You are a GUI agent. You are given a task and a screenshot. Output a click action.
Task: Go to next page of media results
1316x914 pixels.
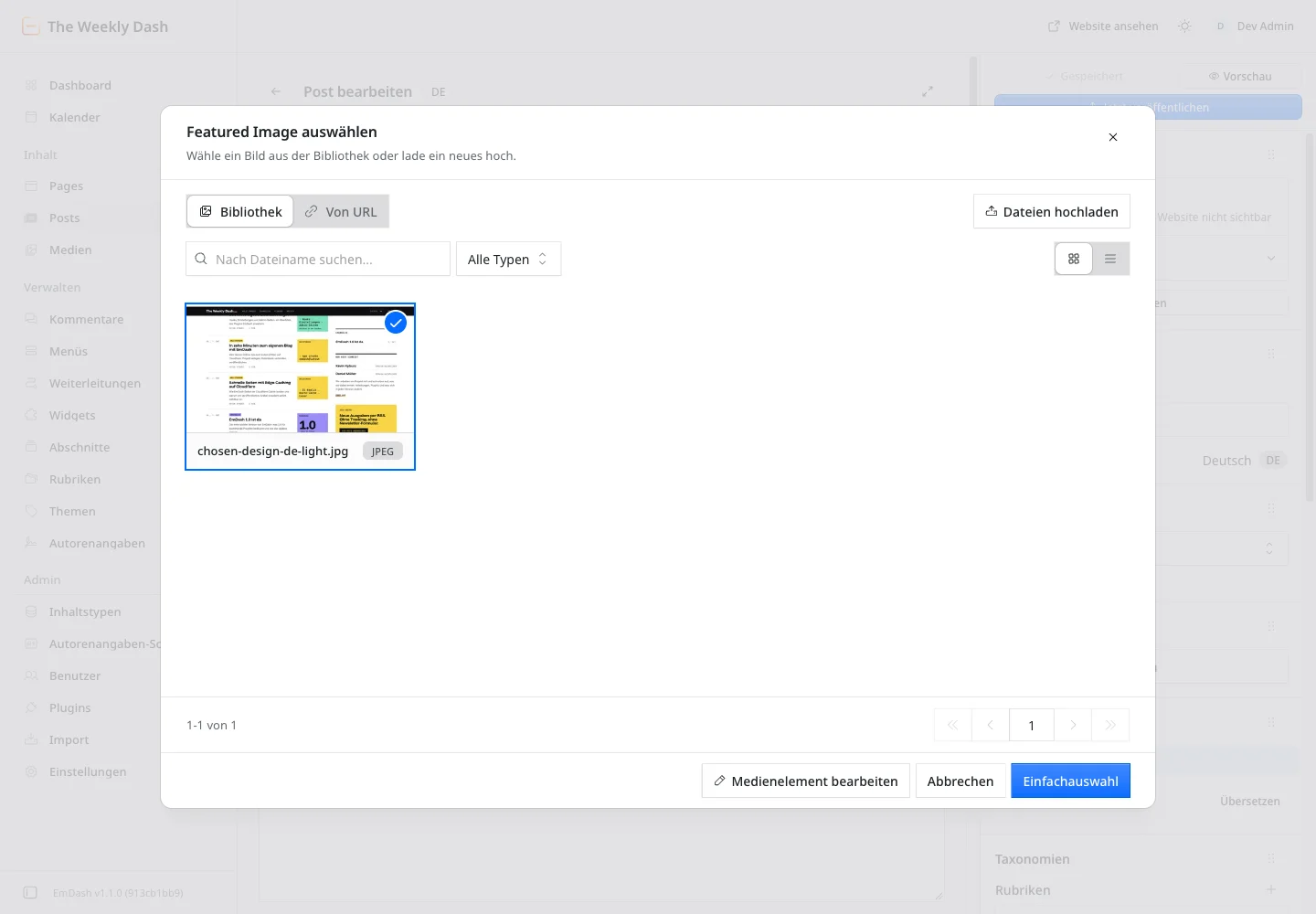tap(1073, 725)
